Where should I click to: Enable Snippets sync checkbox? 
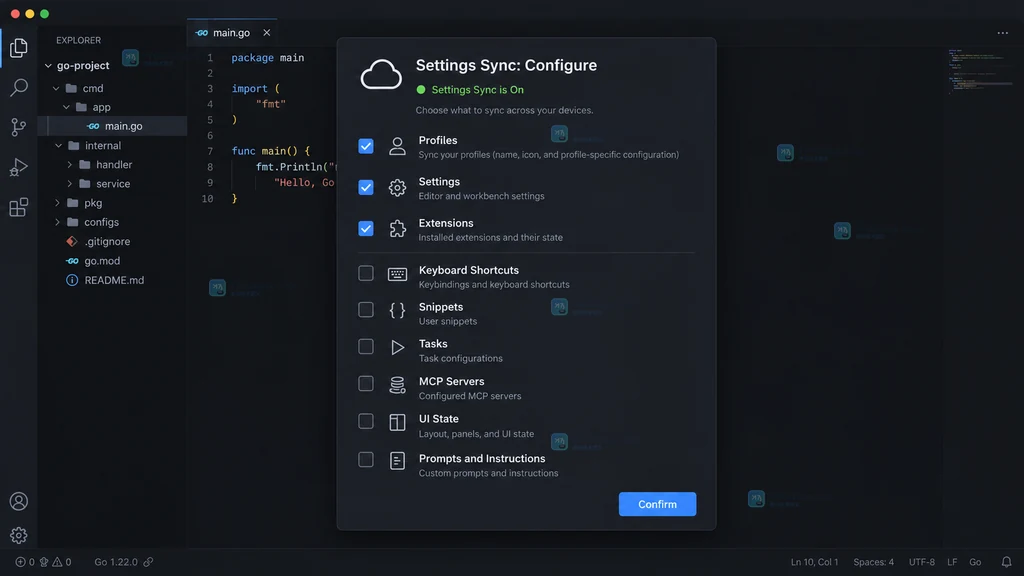[366, 310]
